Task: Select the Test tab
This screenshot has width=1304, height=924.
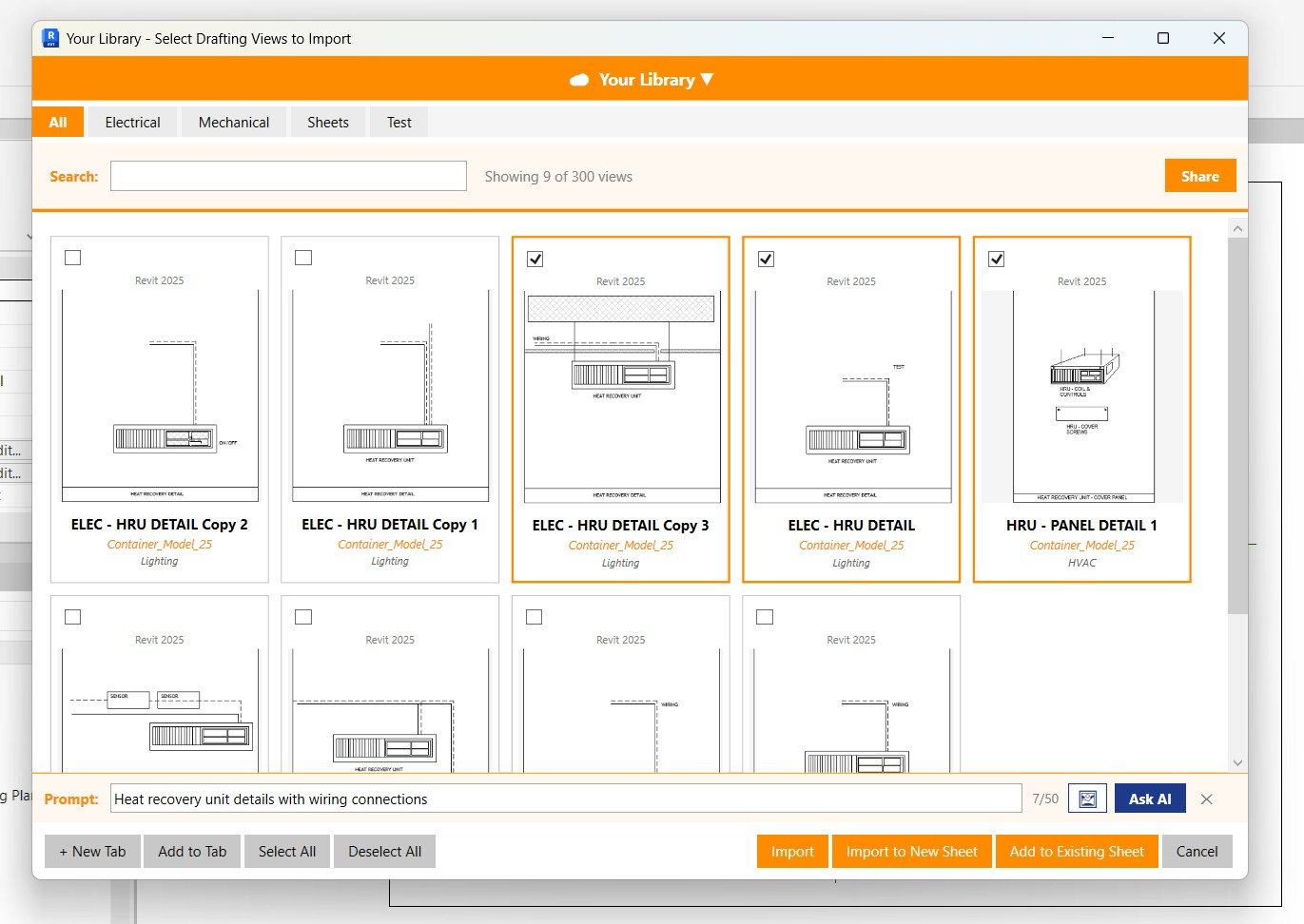Action: 399,122
